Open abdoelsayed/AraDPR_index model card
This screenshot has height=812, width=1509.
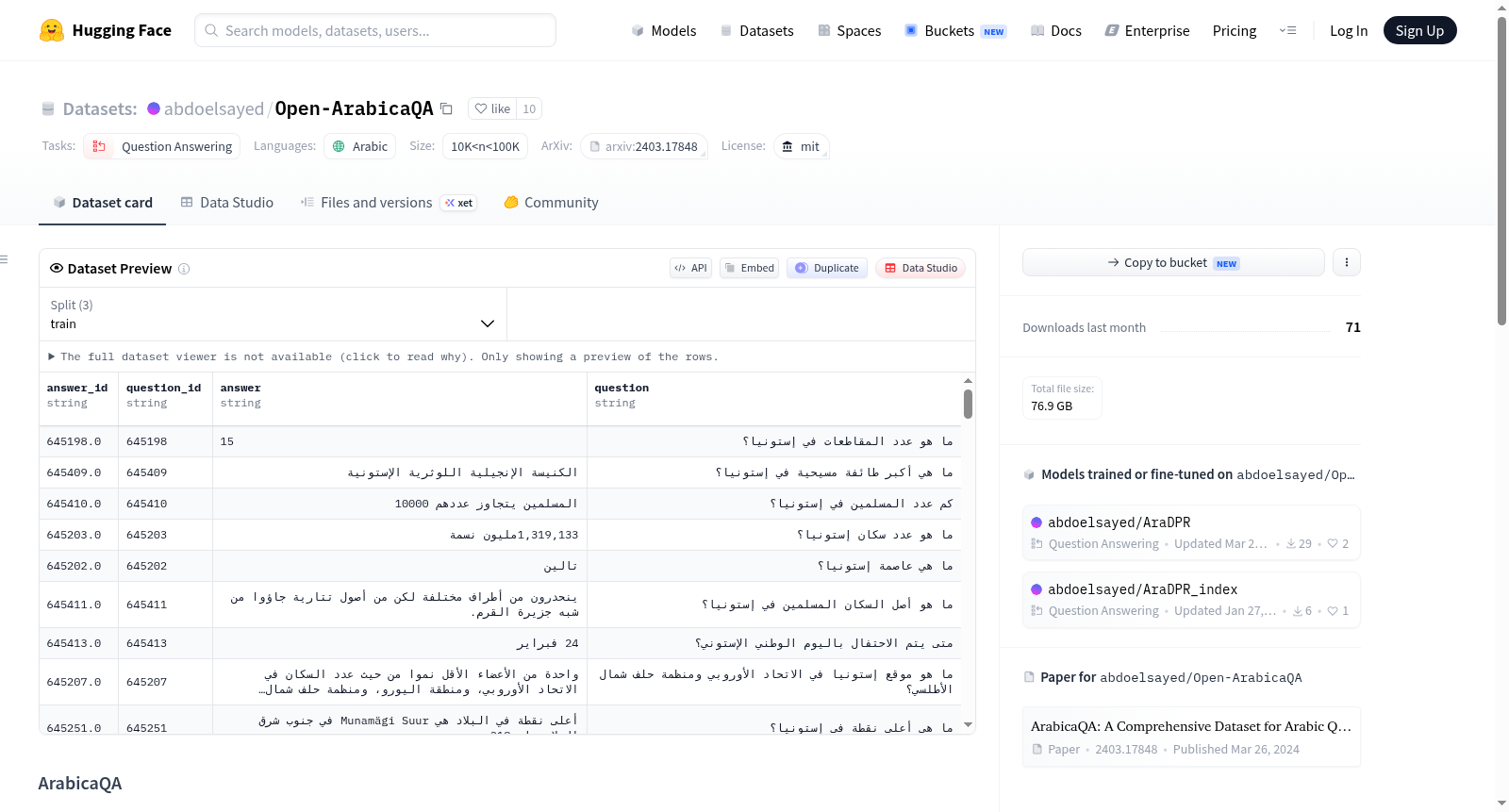point(1191,600)
